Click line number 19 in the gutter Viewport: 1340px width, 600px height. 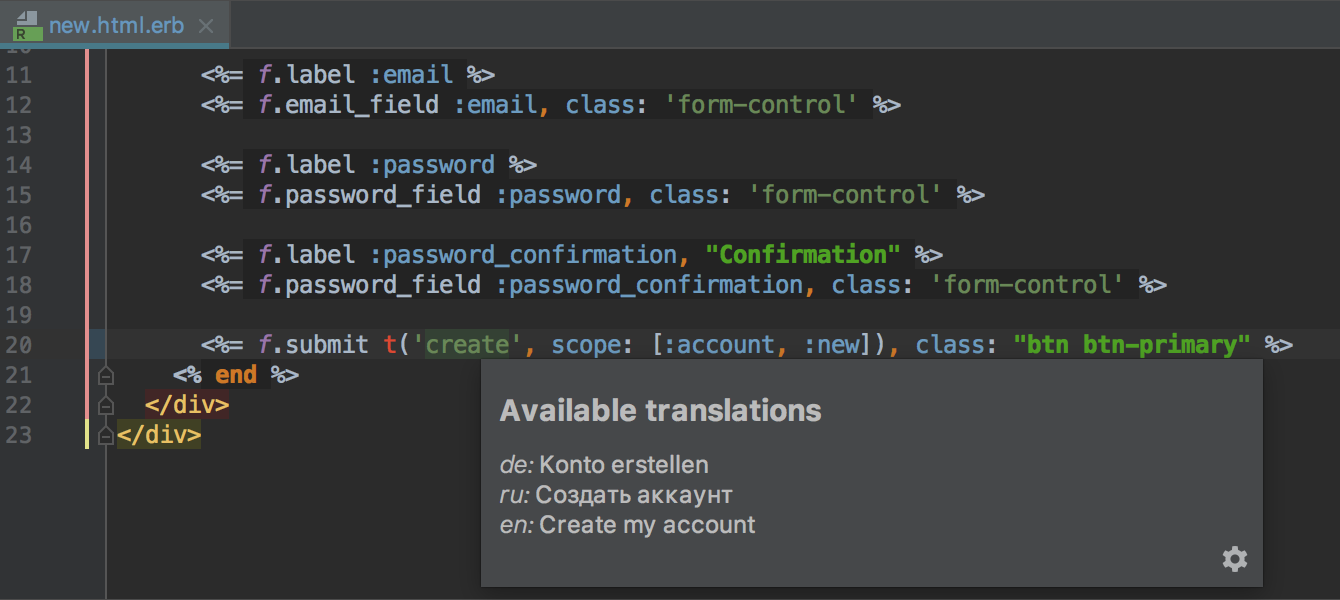pos(19,315)
